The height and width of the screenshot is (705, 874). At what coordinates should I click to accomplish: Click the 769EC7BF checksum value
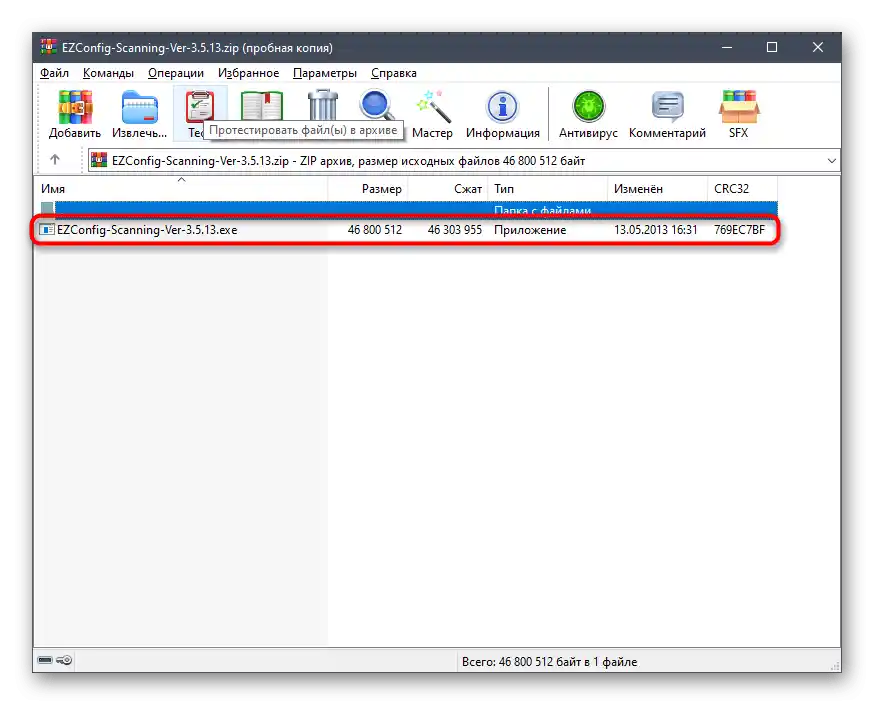coord(740,230)
